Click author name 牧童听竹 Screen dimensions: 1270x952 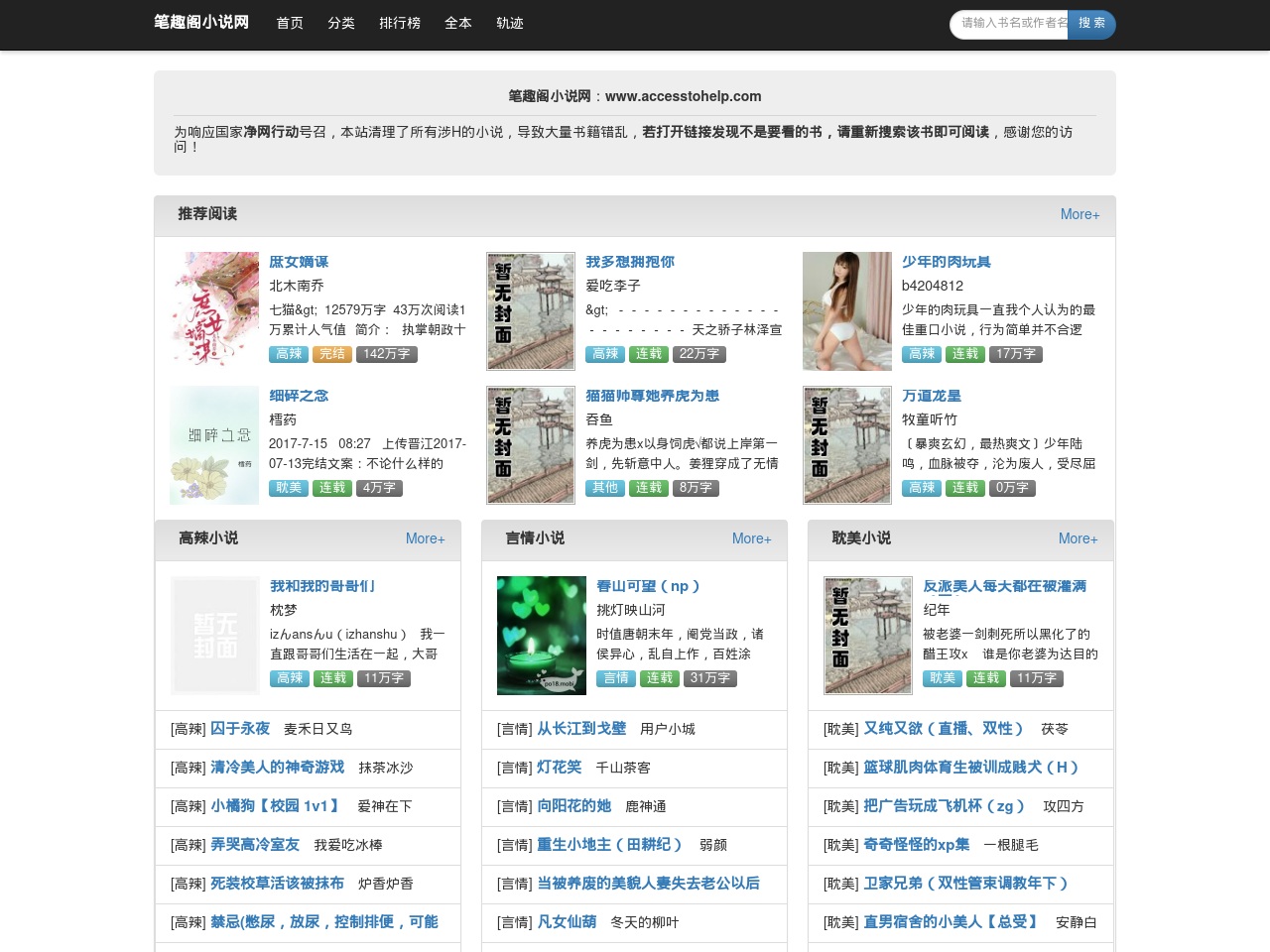point(930,419)
